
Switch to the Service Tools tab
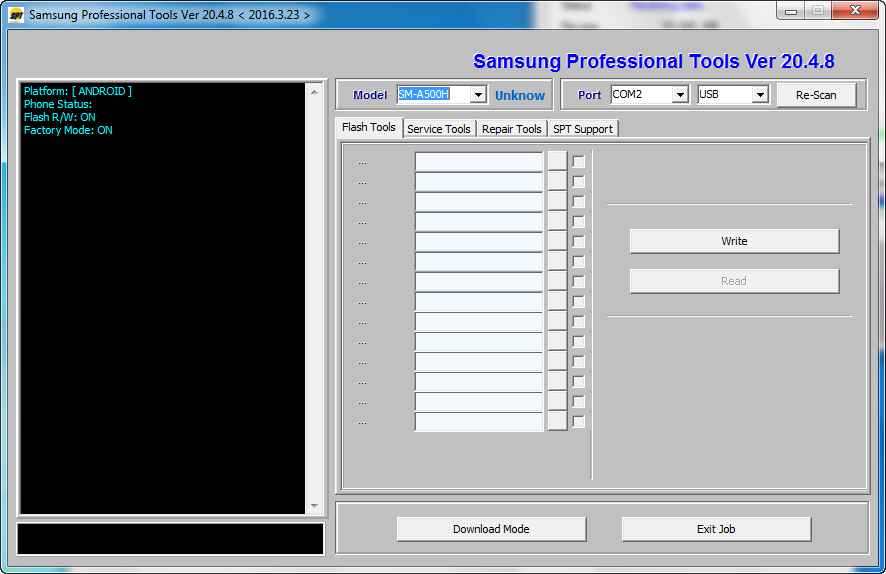tap(439, 129)
